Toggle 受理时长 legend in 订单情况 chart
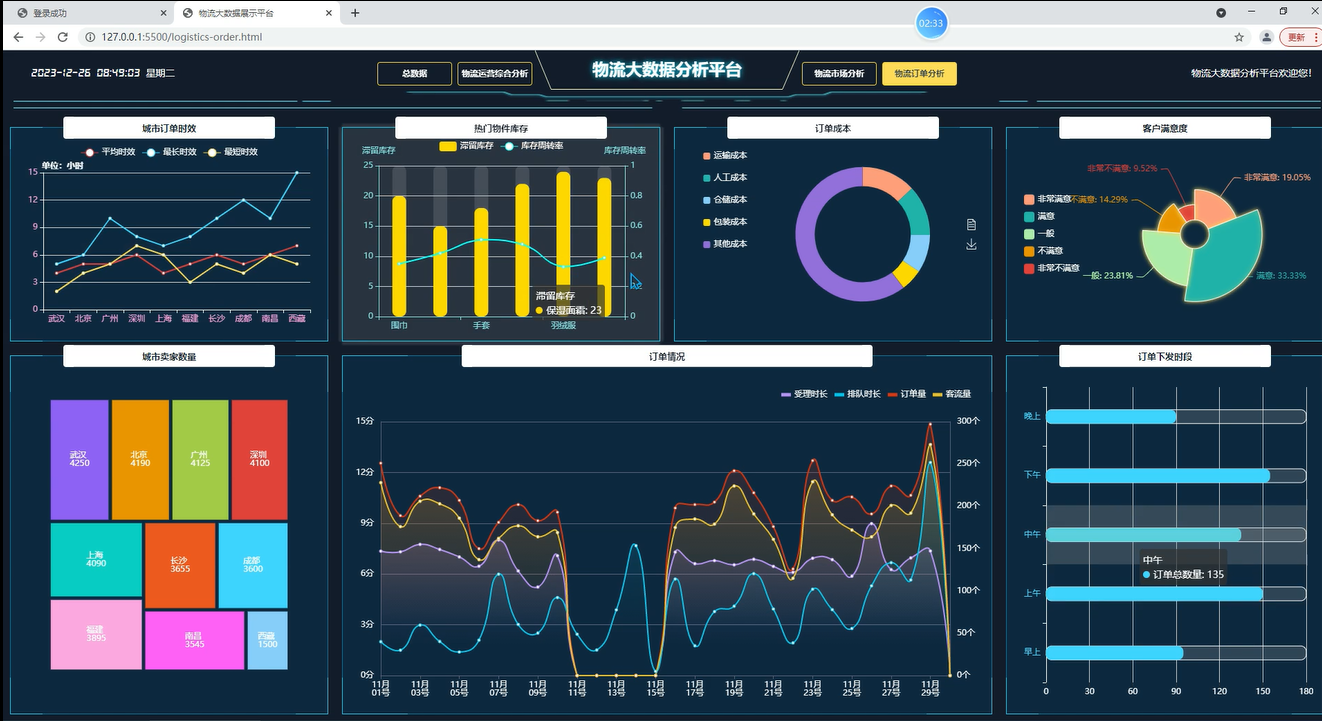 coord(804,395)
